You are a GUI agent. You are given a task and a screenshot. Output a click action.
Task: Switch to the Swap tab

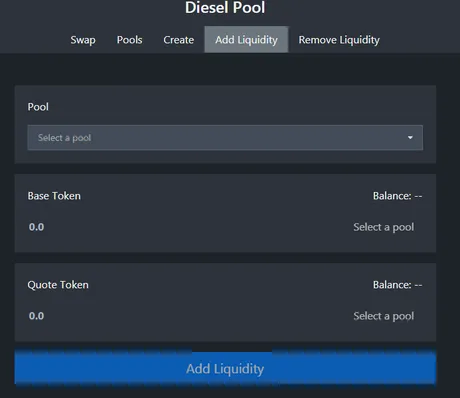[x=83, y=40]
